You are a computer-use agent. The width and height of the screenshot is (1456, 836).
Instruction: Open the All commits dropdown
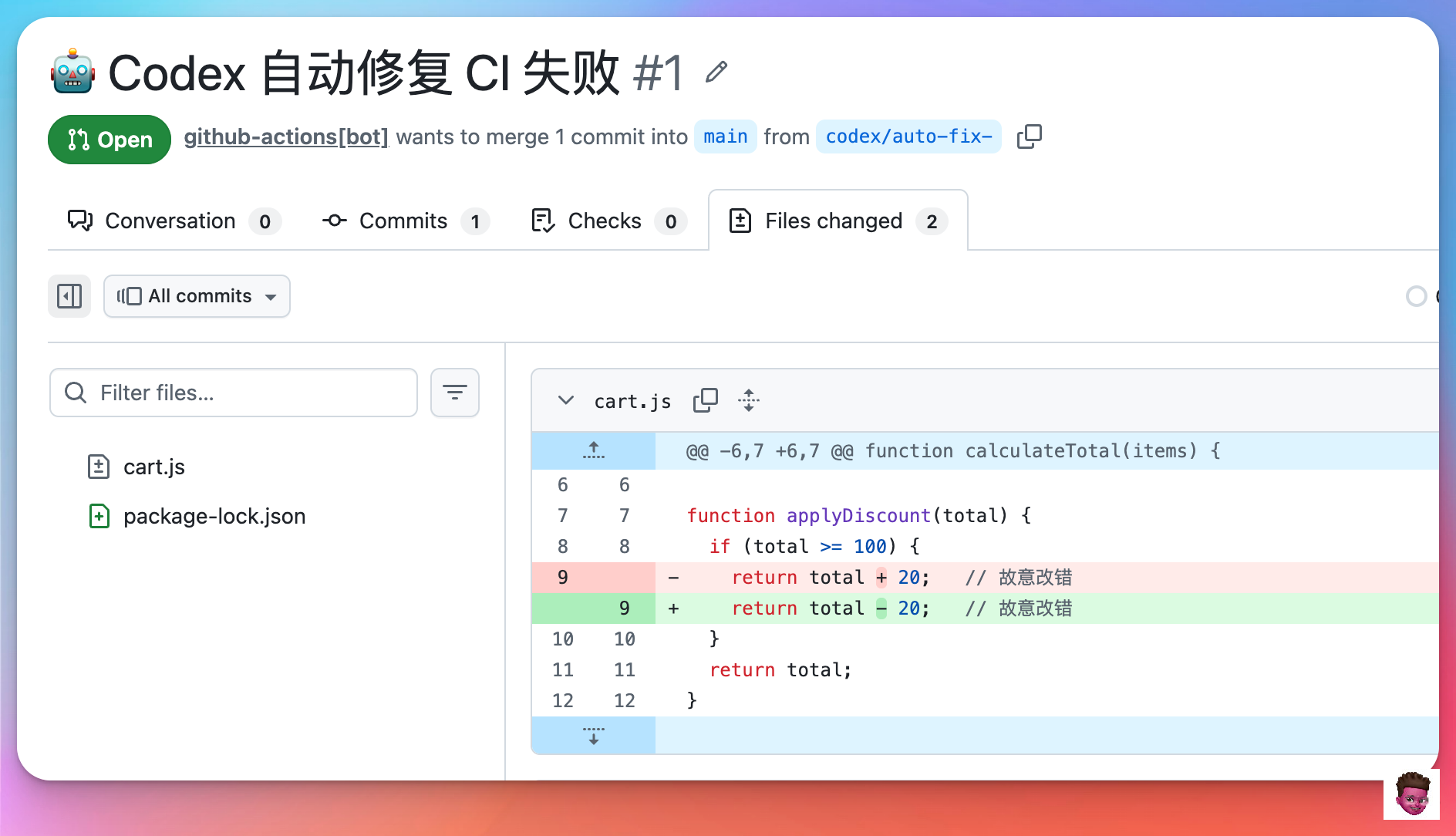(x=197, y=296)
